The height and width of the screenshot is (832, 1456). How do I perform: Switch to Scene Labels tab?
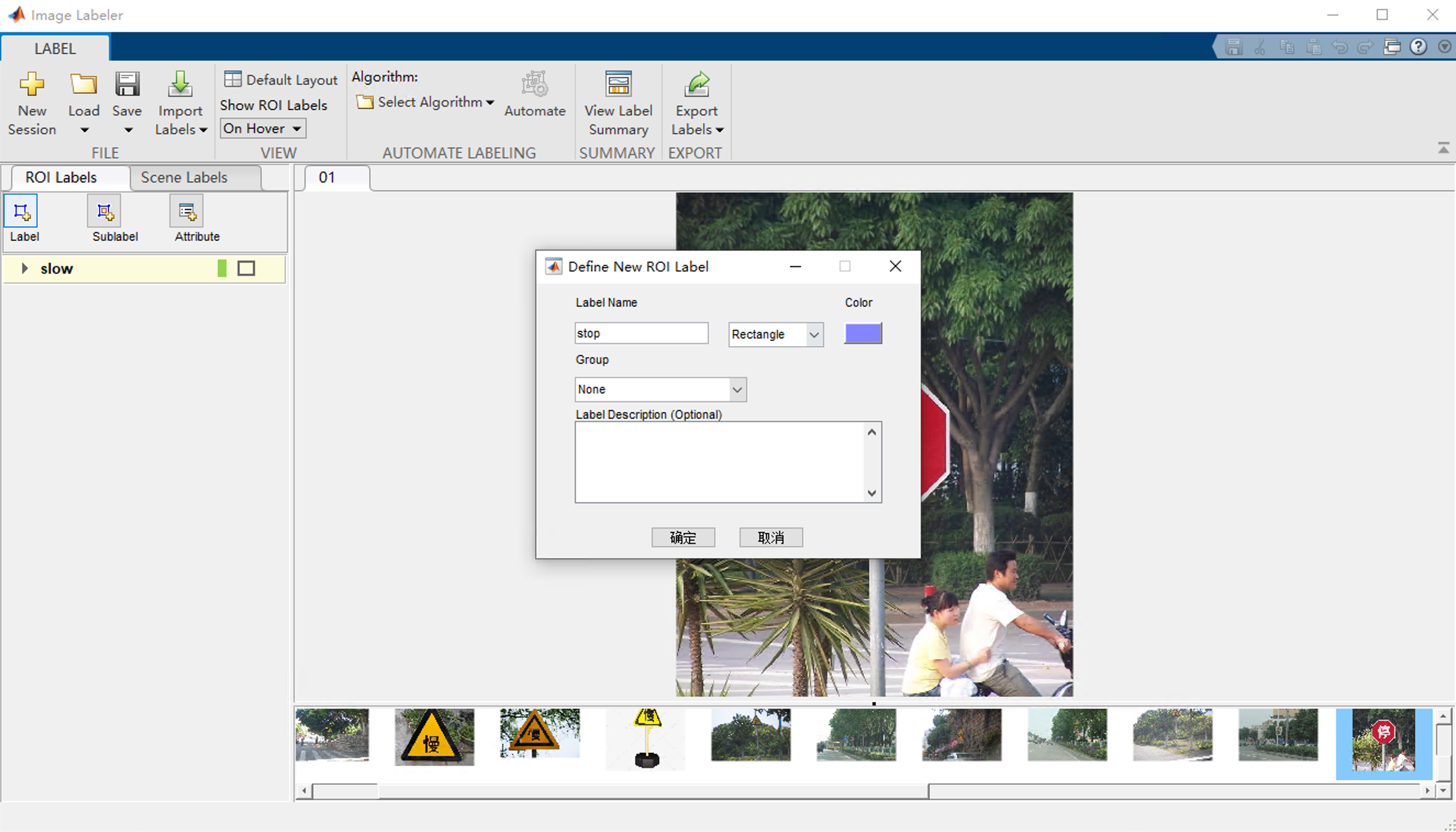coord(184,178)
